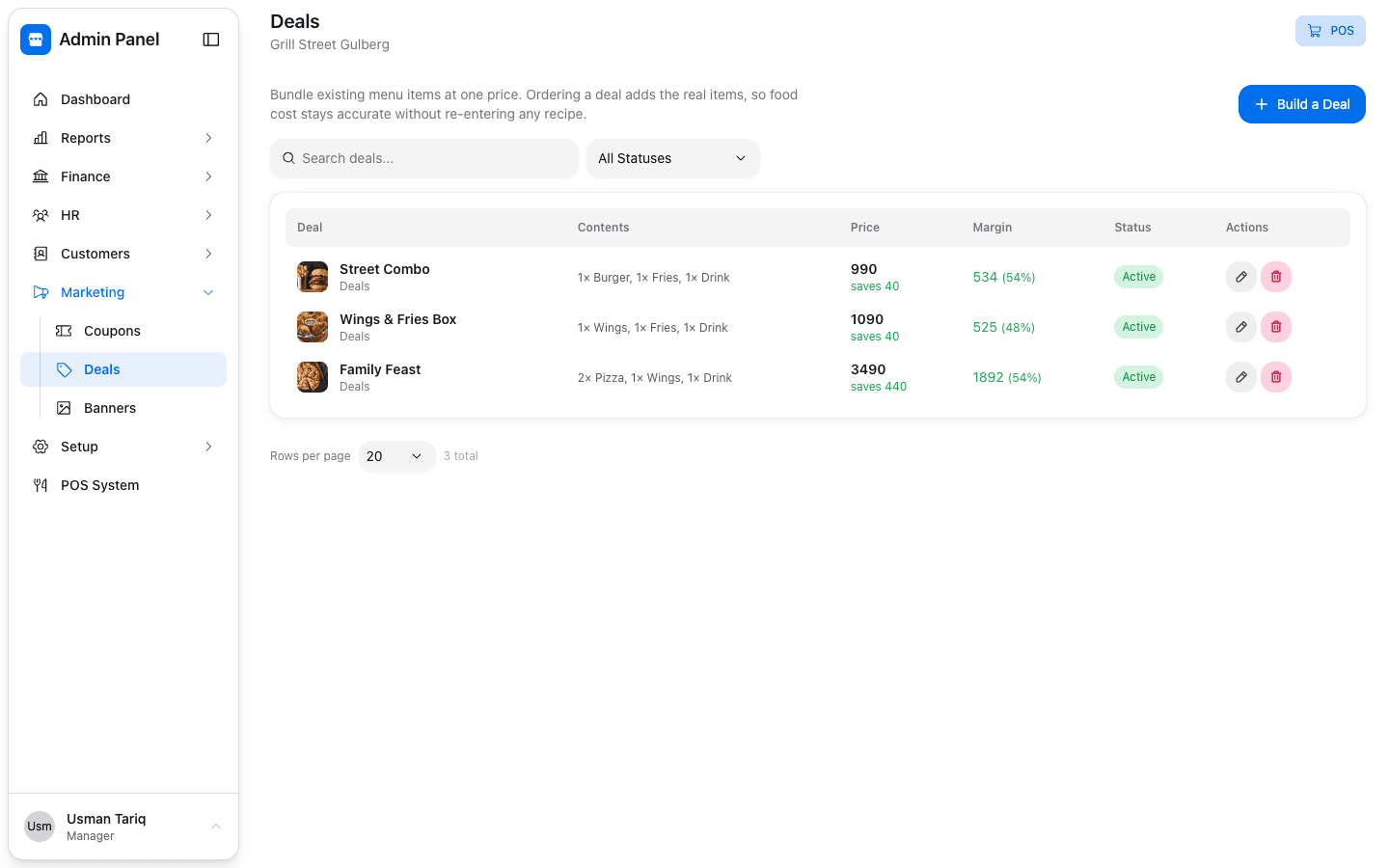The width and height of the screenshot is (1389, 868).
Task: Click the Setup gear icon
Action: (x=41, y=447)
